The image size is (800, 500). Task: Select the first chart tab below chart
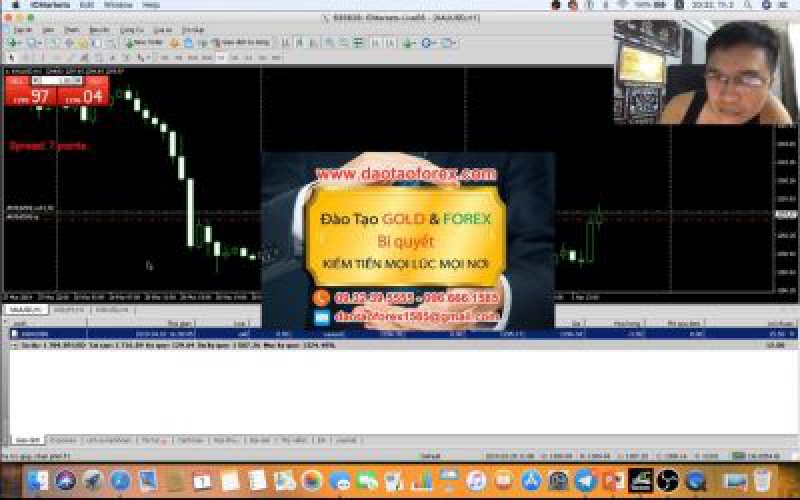tap(26, 309)
